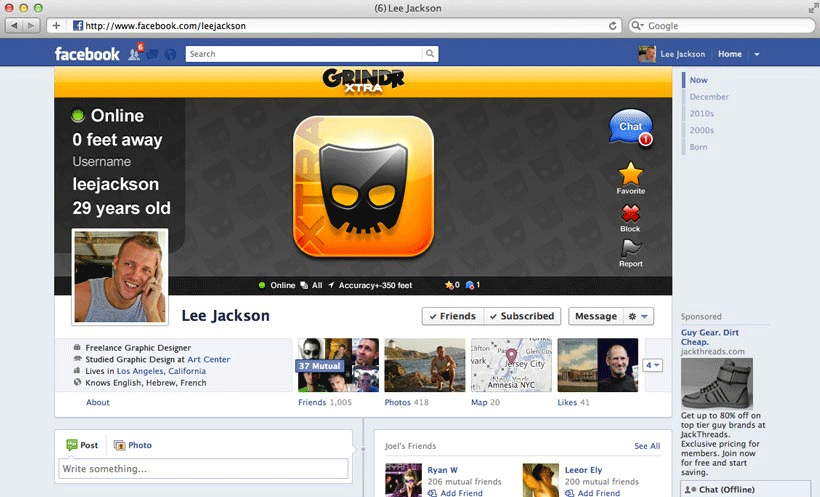
Task: Click the Report flag icon
Action: pos(630,249)
